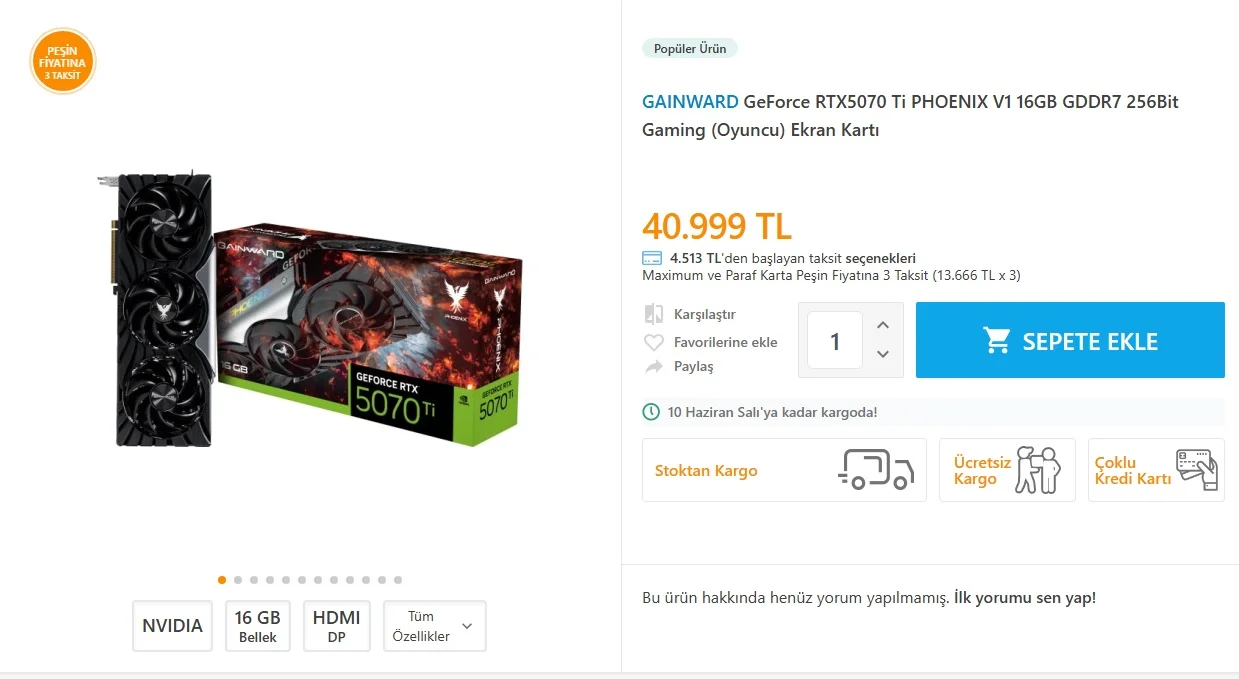
Task: Click the NVIDIA feature tag
Action: (x=172, y=626)
